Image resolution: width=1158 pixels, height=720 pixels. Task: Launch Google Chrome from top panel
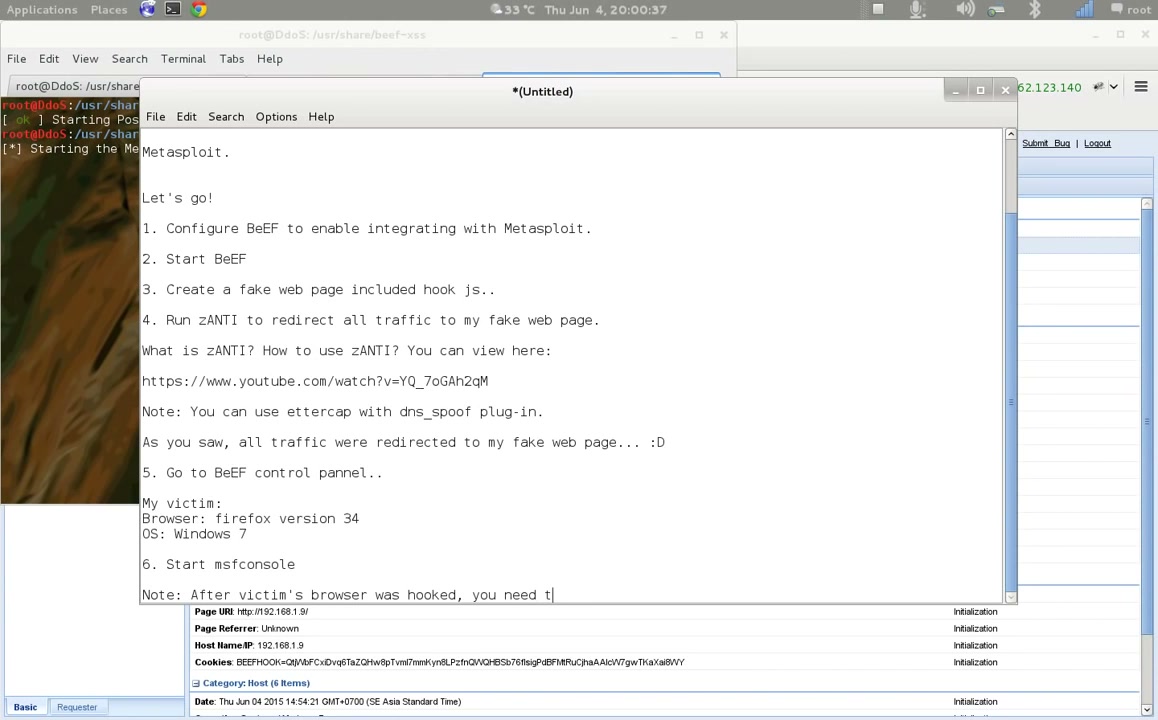pyautogui.click(x=199, y=10)
